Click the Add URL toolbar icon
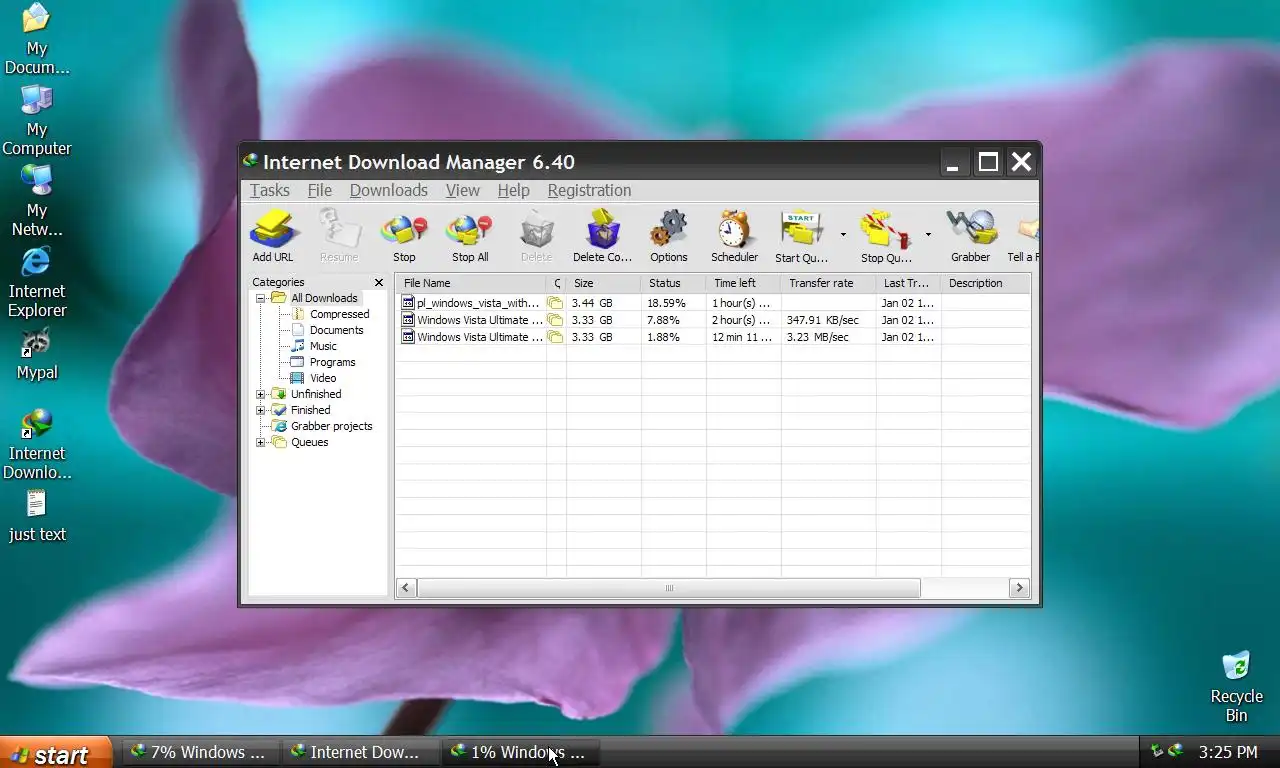Viewport: 1280px width, 768px height. point(273,236)
